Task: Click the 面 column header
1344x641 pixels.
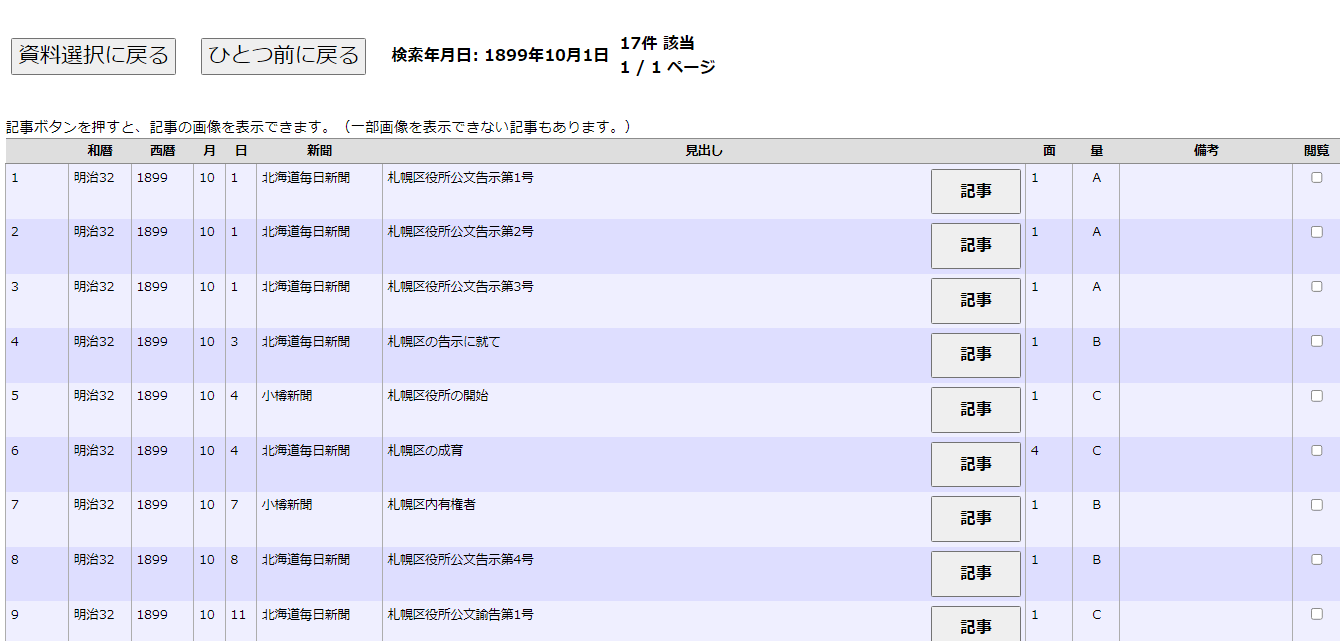Action: coord(1049,151)
